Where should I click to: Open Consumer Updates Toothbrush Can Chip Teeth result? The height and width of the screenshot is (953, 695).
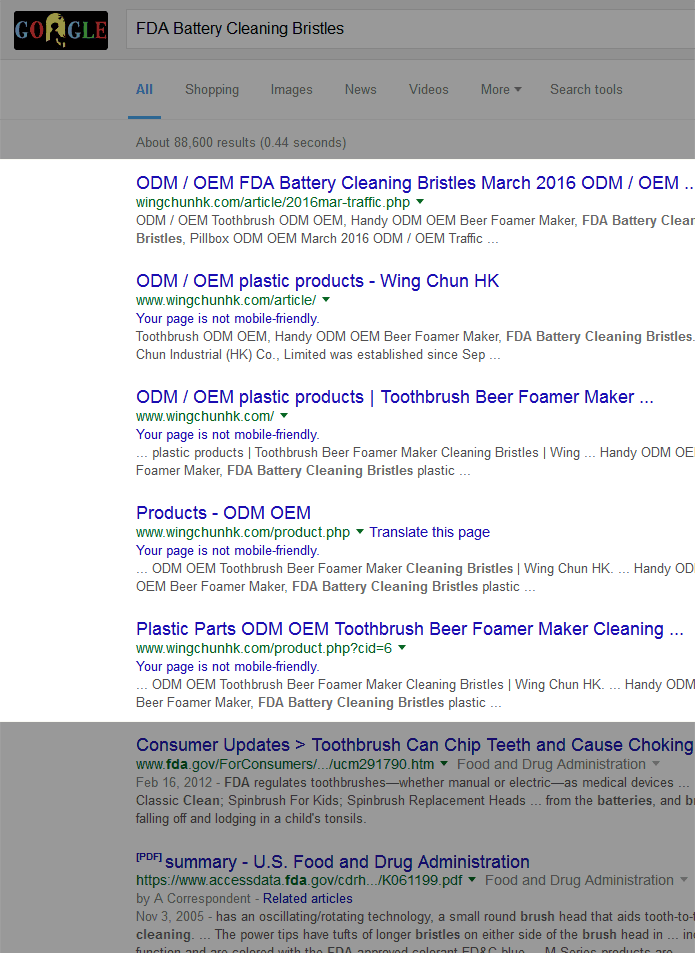(x=415, y=745)
